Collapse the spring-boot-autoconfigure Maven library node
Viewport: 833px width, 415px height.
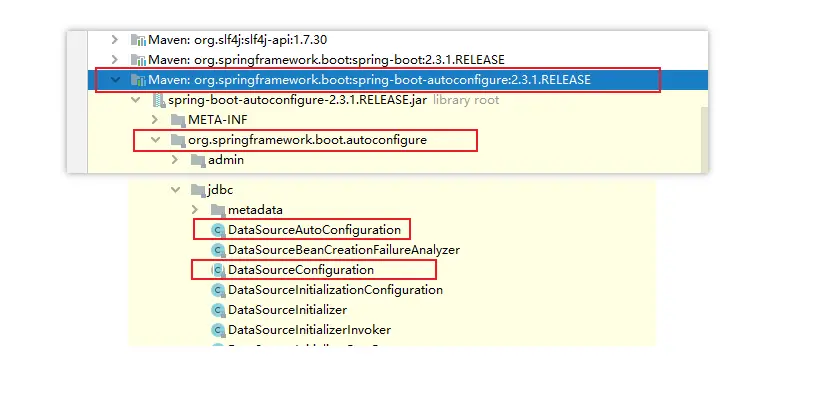click(x=114, y=80)
